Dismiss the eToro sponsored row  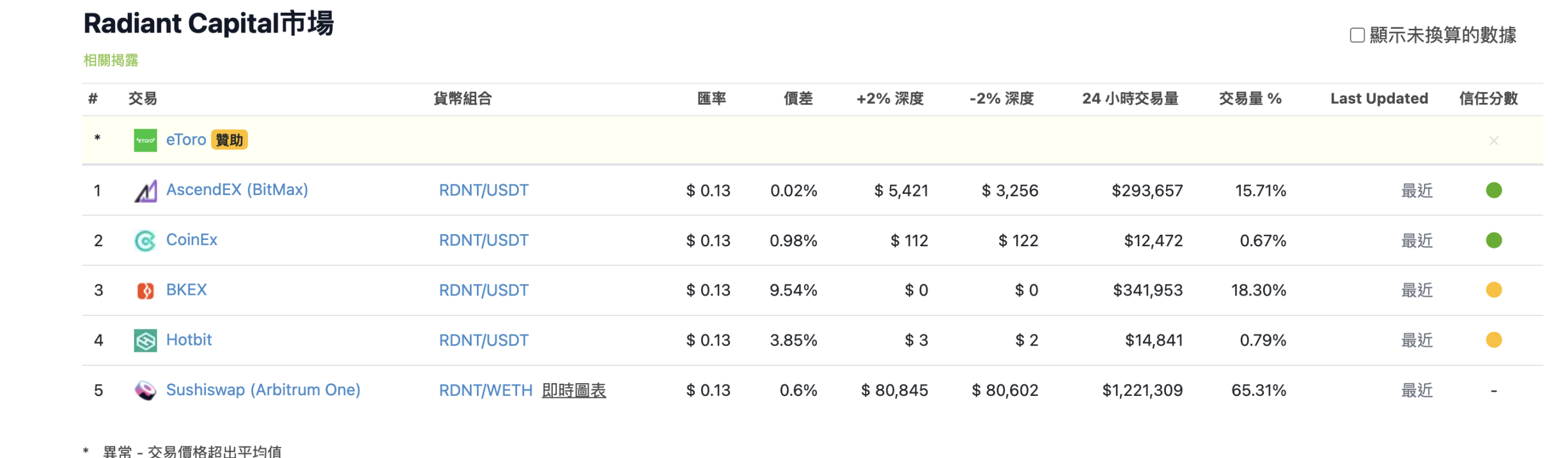[1494, 141]
